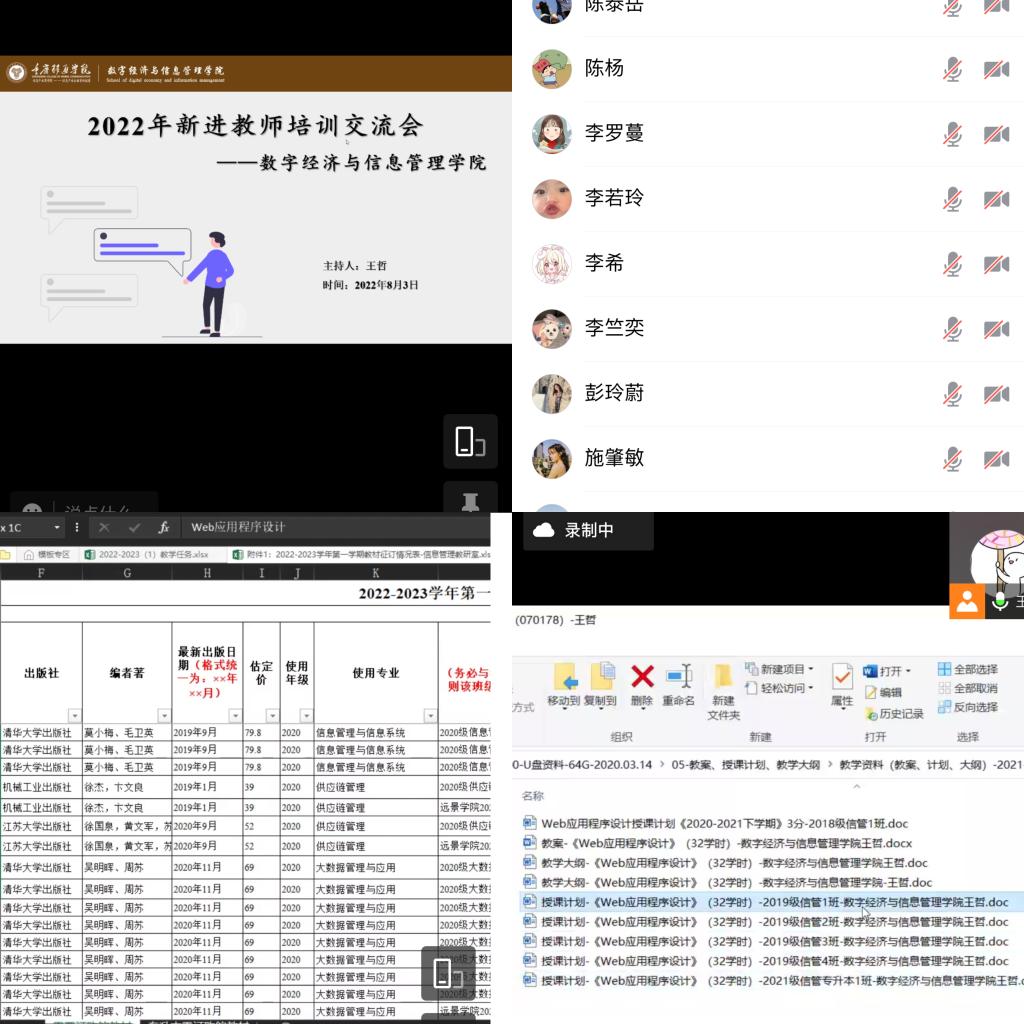Open 属性 properties icon

(x=842, y=678)
